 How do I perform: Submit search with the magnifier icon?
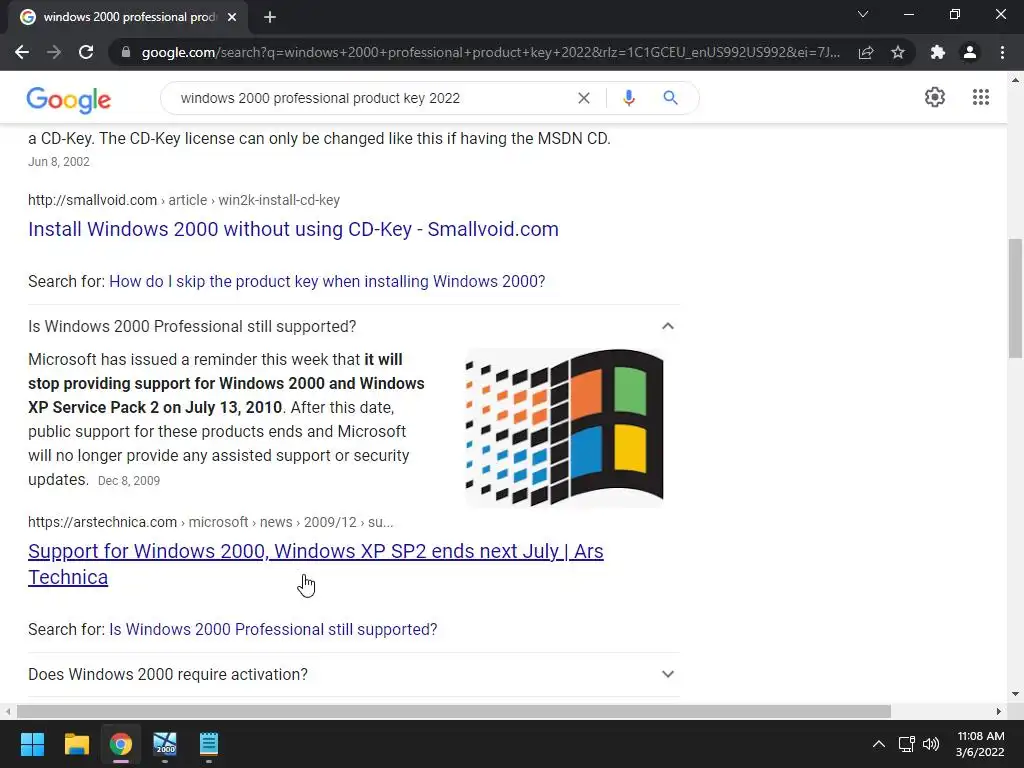coord(670,98)
